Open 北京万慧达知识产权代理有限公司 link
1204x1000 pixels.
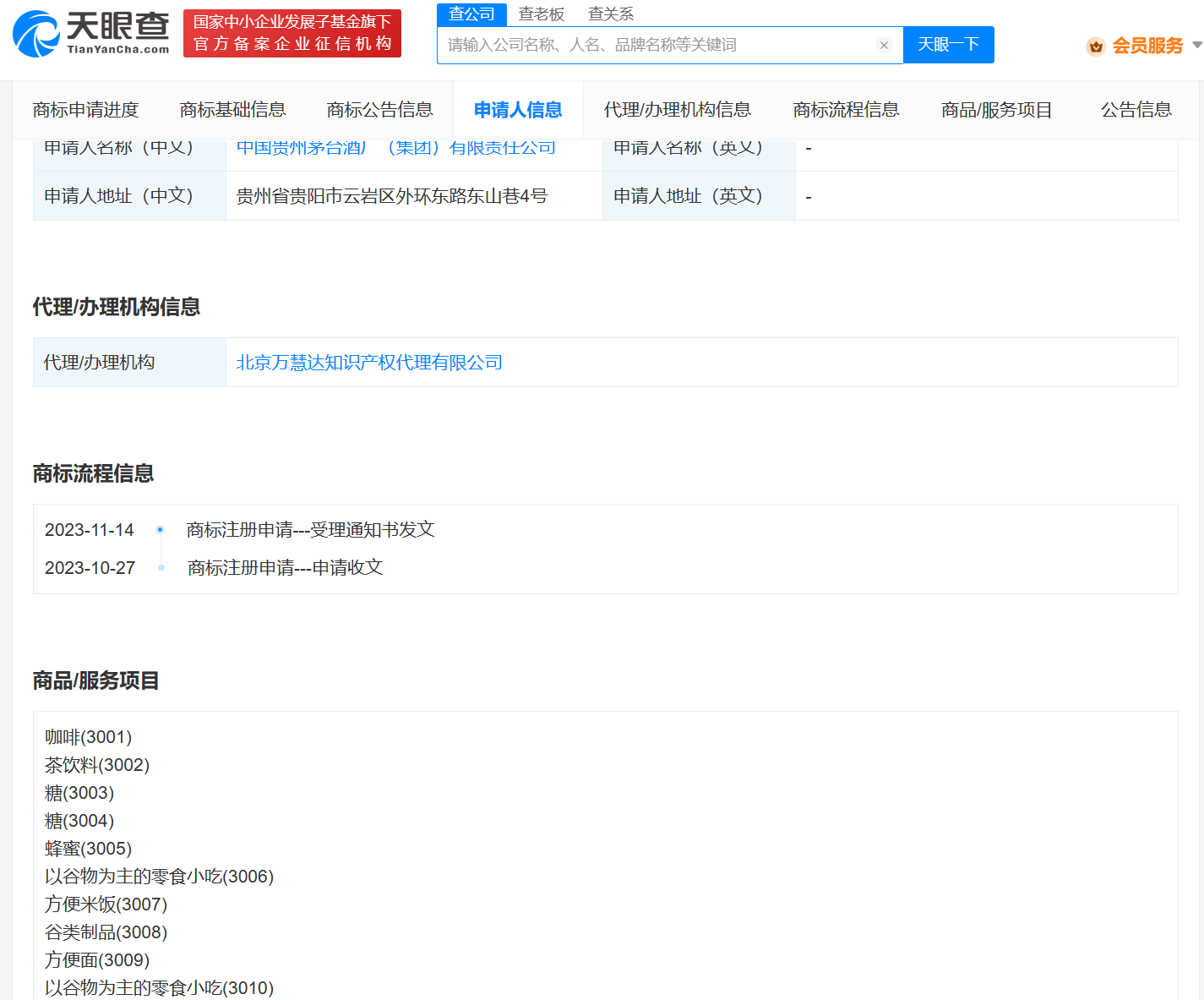[x=369, y=363]
